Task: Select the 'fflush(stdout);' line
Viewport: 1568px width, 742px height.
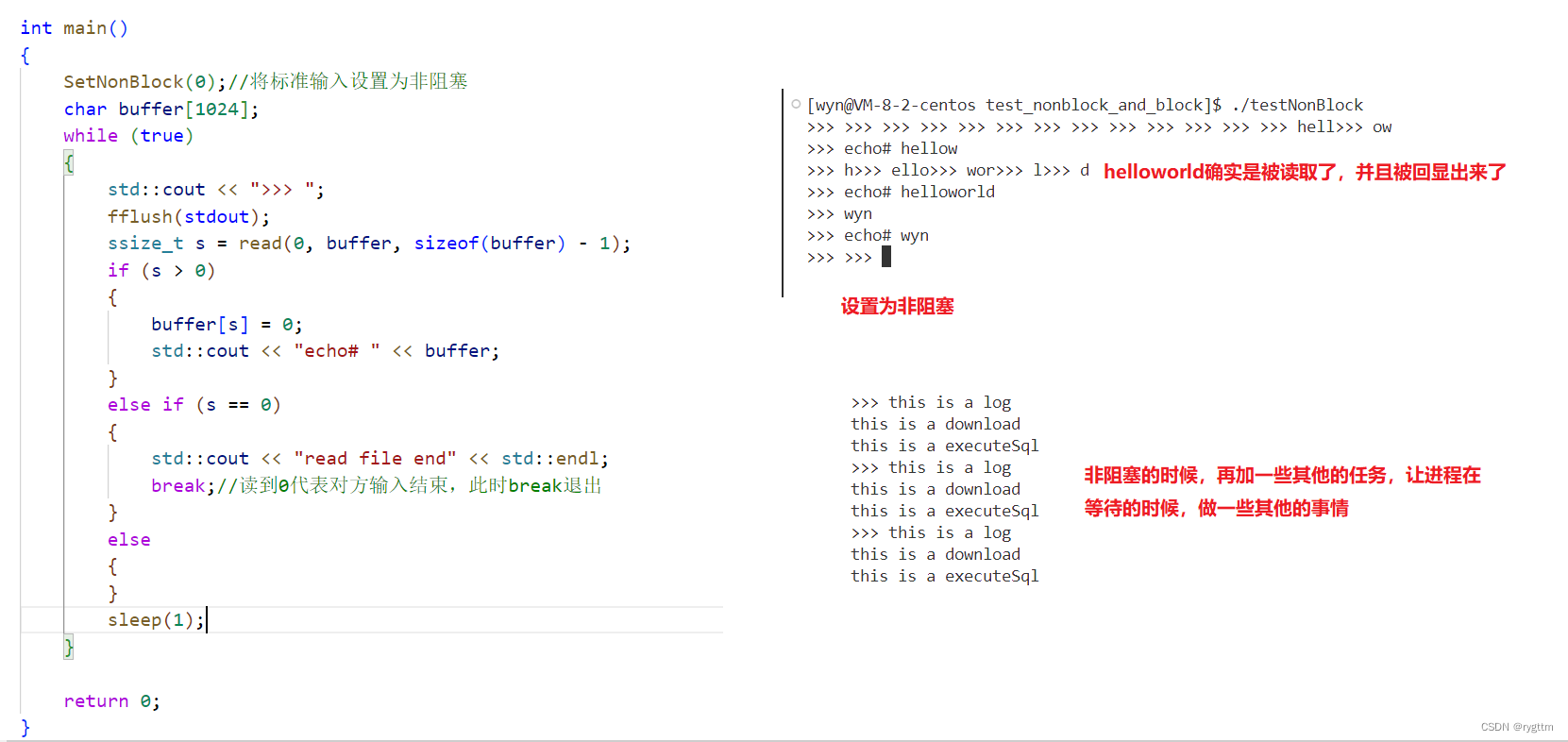Action: click(189, 217)
